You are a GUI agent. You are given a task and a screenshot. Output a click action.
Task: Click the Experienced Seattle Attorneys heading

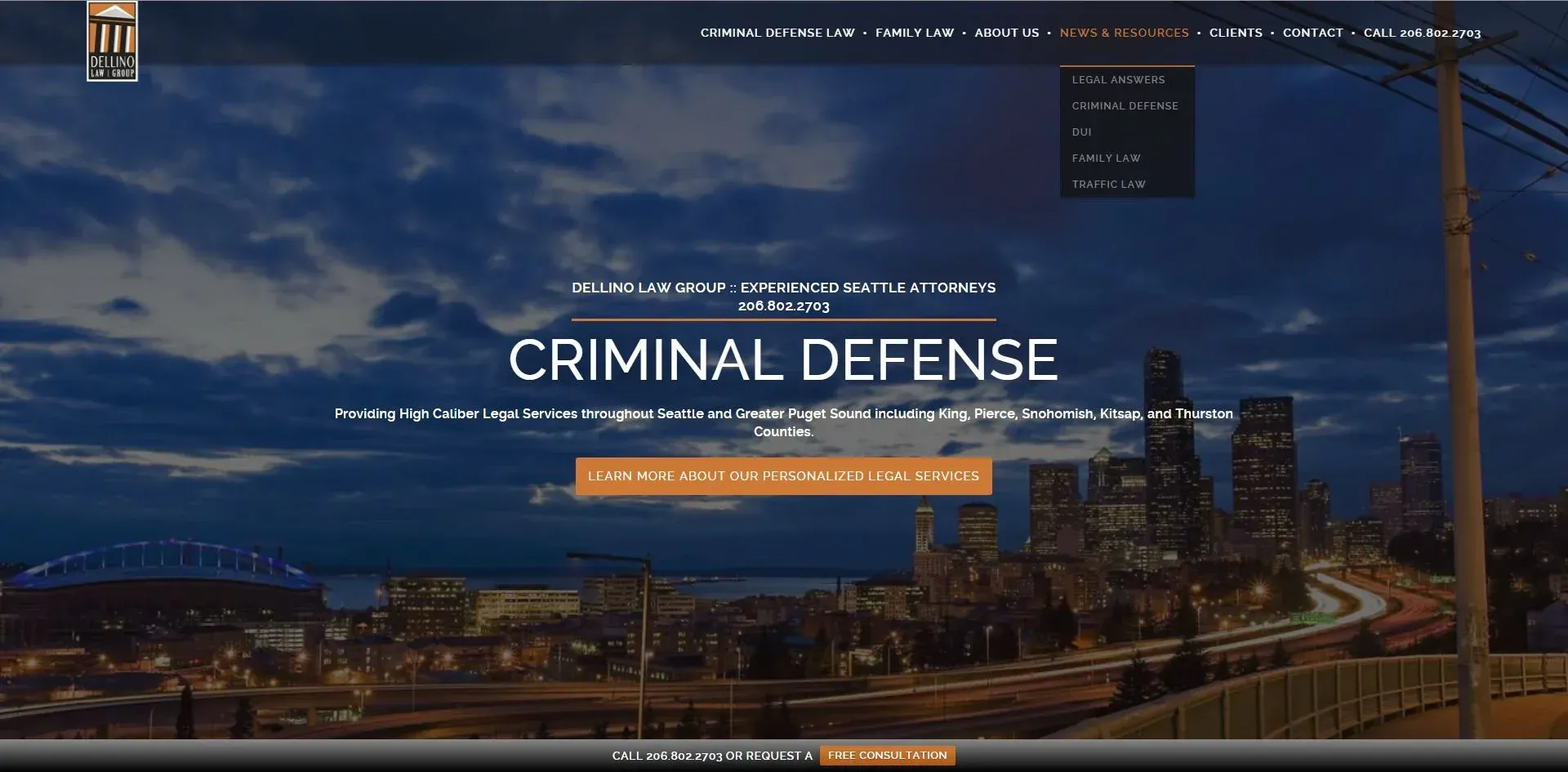click(784, 288)
